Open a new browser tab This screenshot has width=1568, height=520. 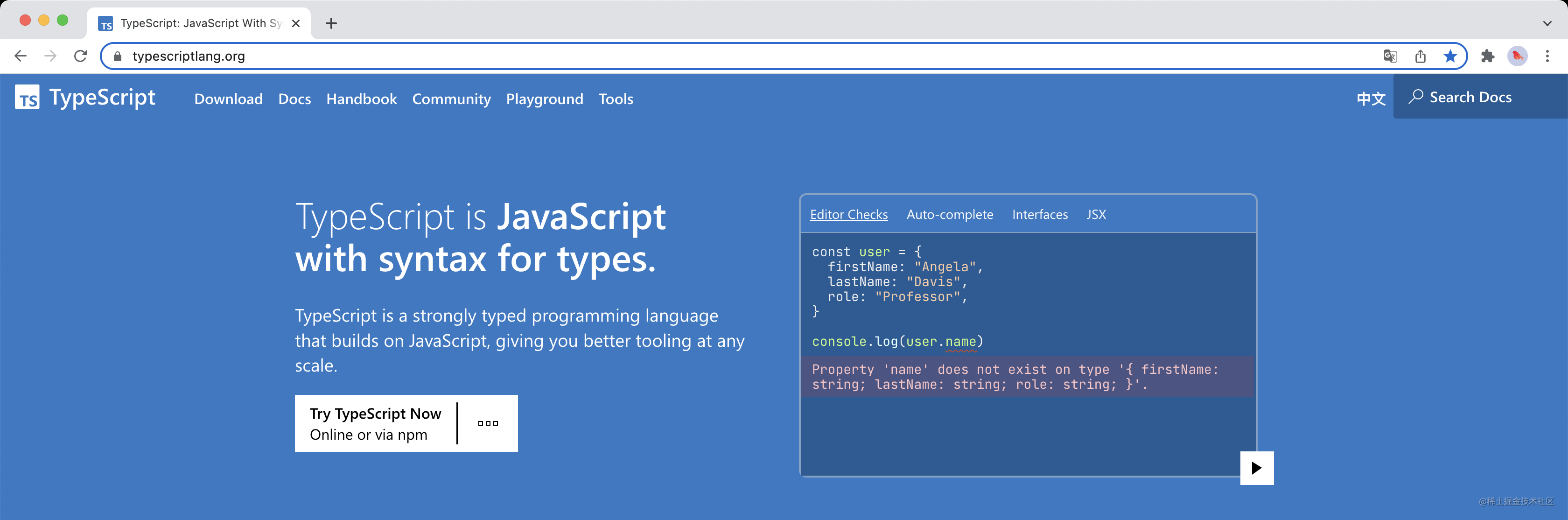point(331,23)
